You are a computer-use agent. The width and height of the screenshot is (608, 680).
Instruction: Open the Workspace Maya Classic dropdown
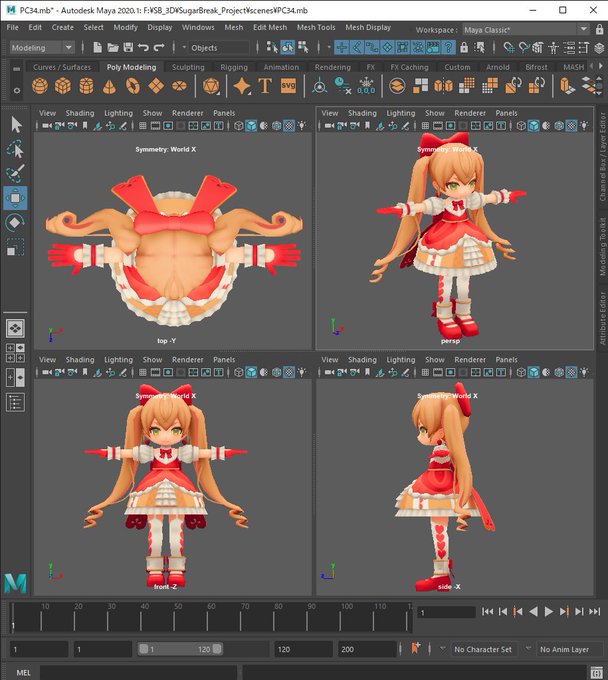click(526, 30)
